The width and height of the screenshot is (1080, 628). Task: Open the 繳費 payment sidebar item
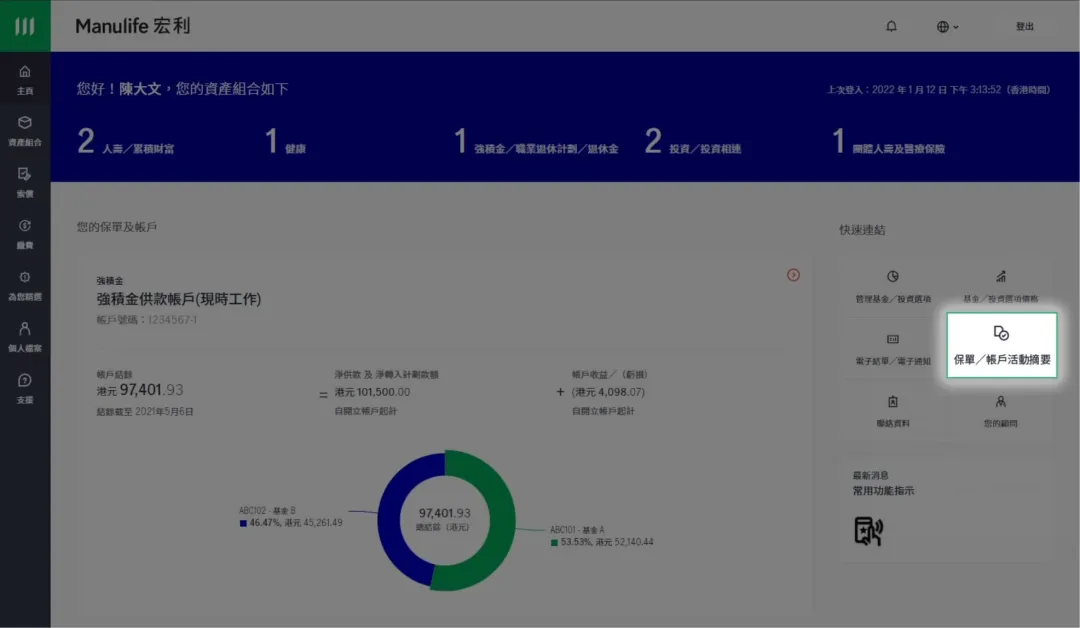coord(25,234)
